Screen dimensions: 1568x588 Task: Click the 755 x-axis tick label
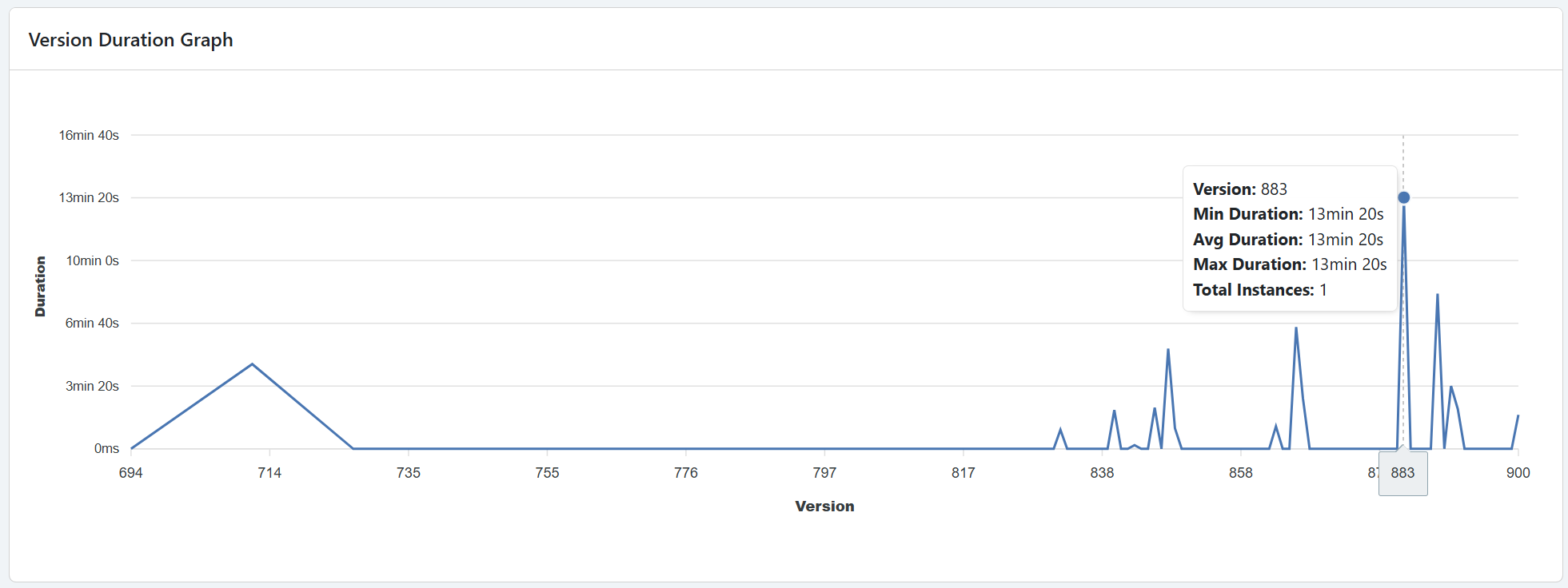pyautogui.click(x=547, y=473)
